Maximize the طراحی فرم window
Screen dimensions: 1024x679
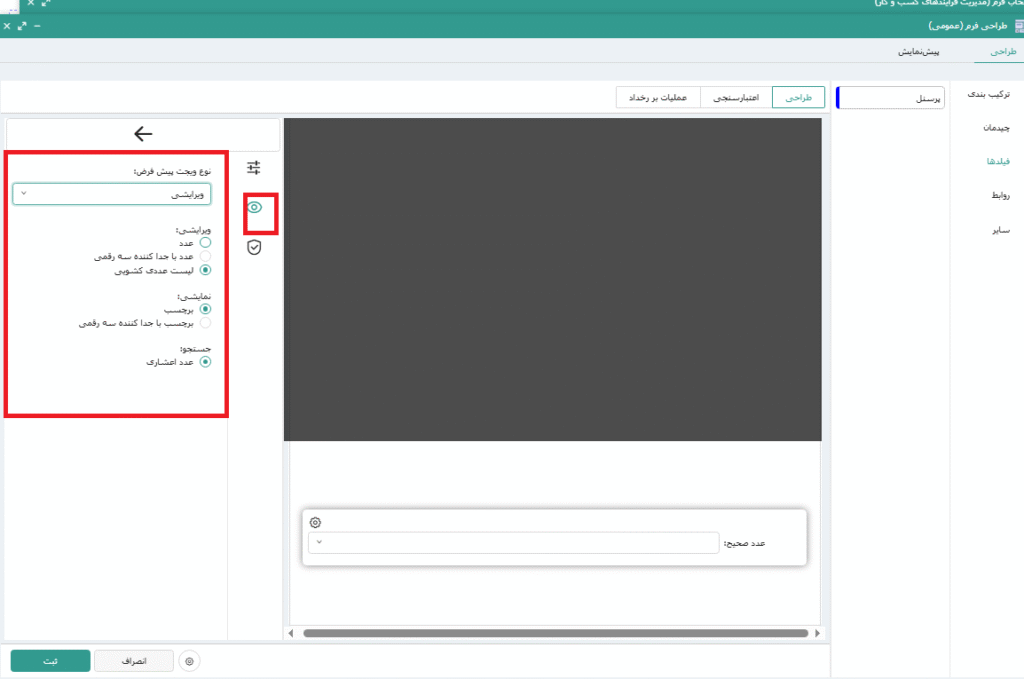coord(22,26)
